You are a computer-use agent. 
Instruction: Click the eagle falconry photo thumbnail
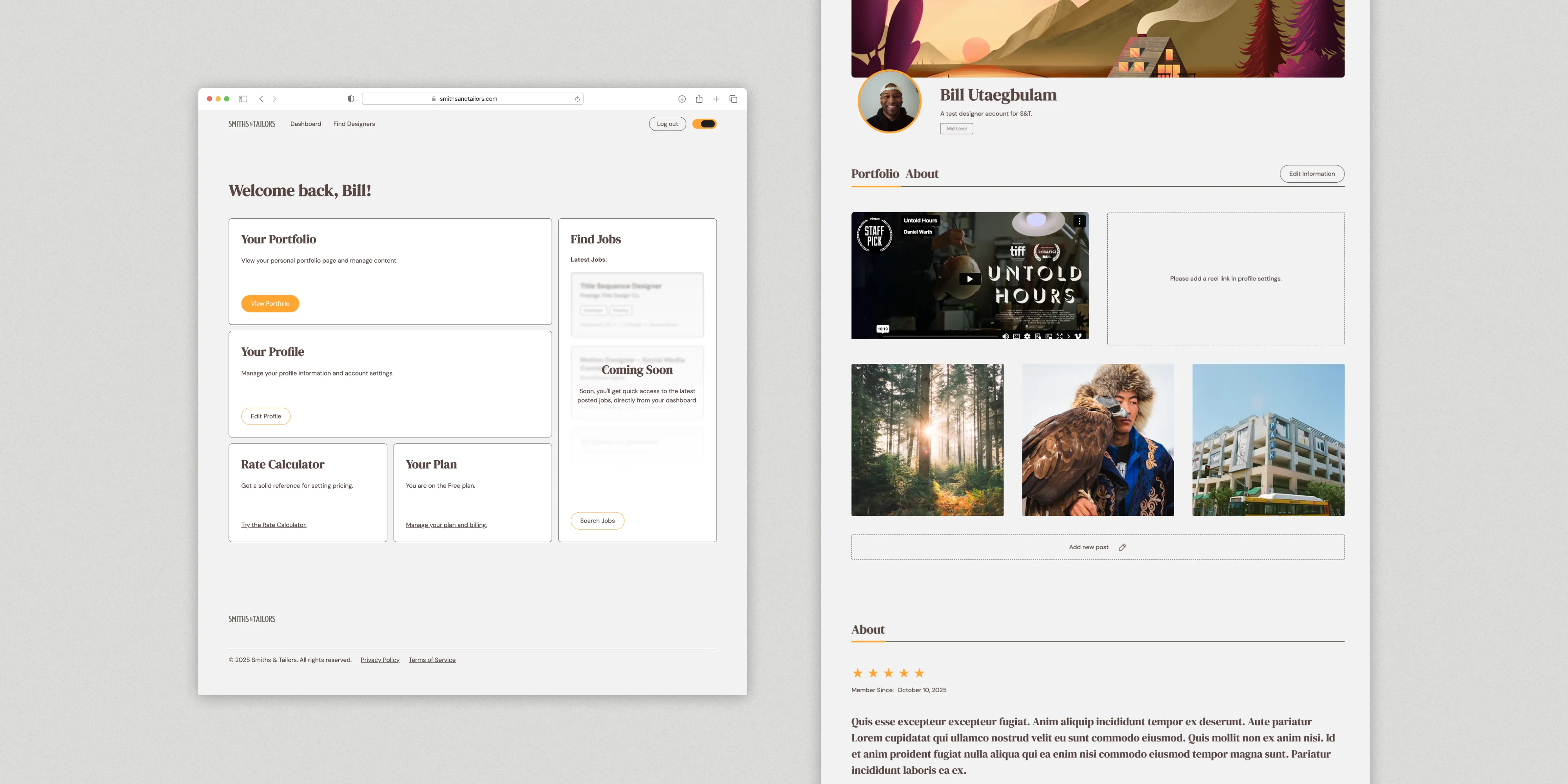[x=1098, y=439]
